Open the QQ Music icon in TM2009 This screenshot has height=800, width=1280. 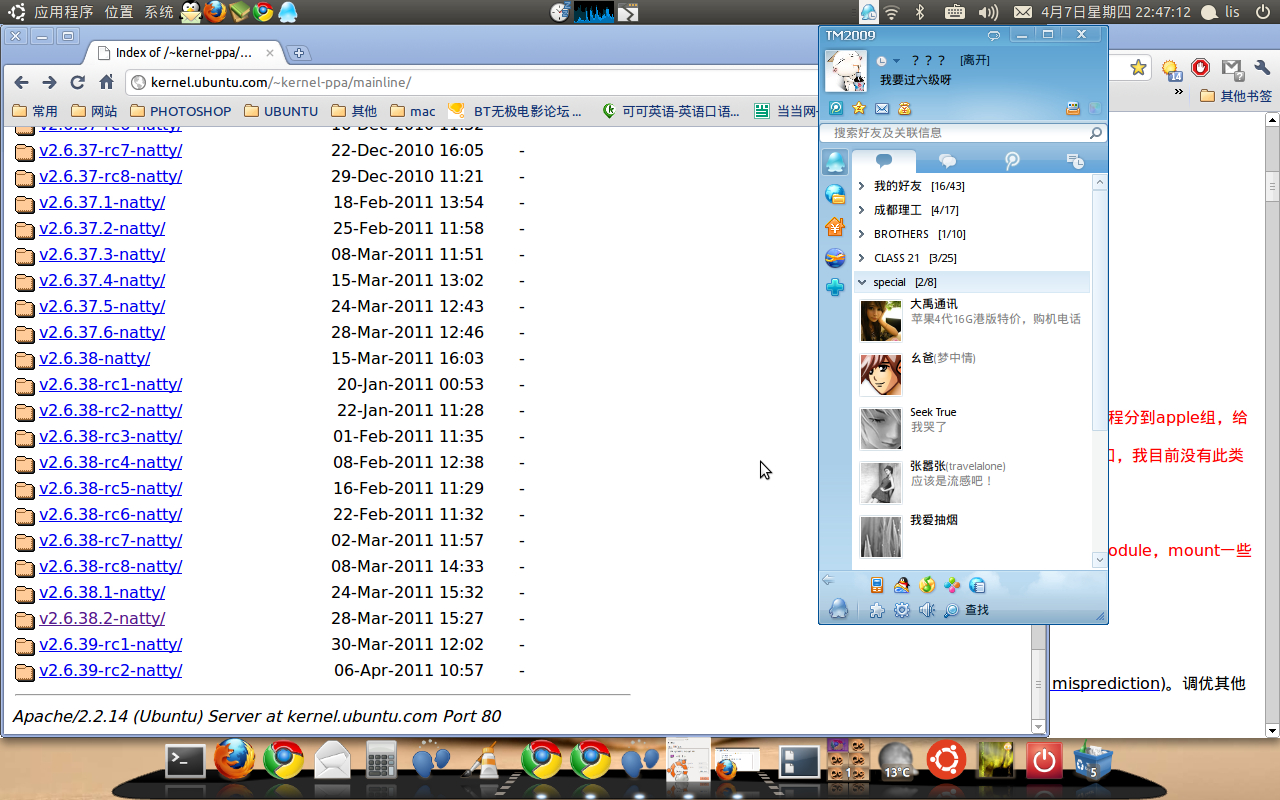(927, 585)
